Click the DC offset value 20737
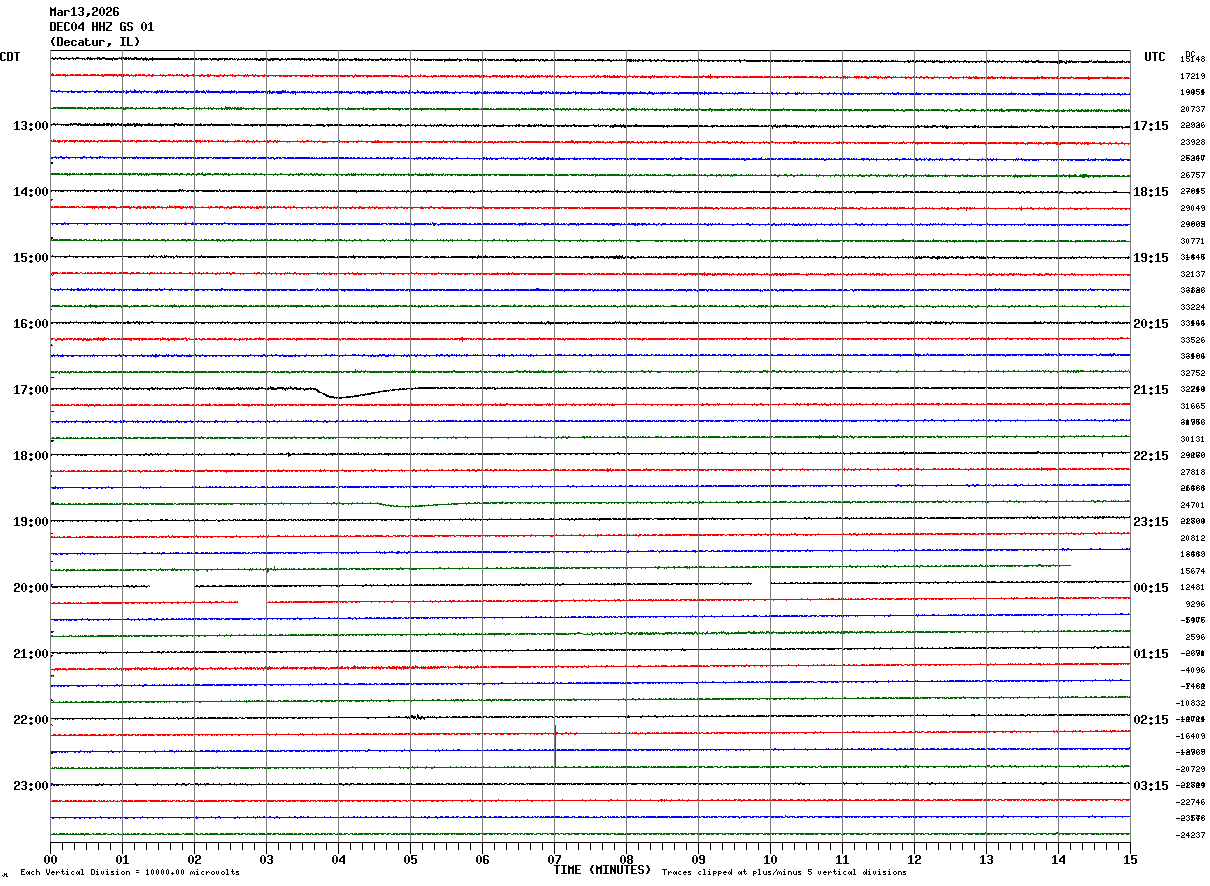Viewport: 1210px width, 886px height. click(1192, 109)
